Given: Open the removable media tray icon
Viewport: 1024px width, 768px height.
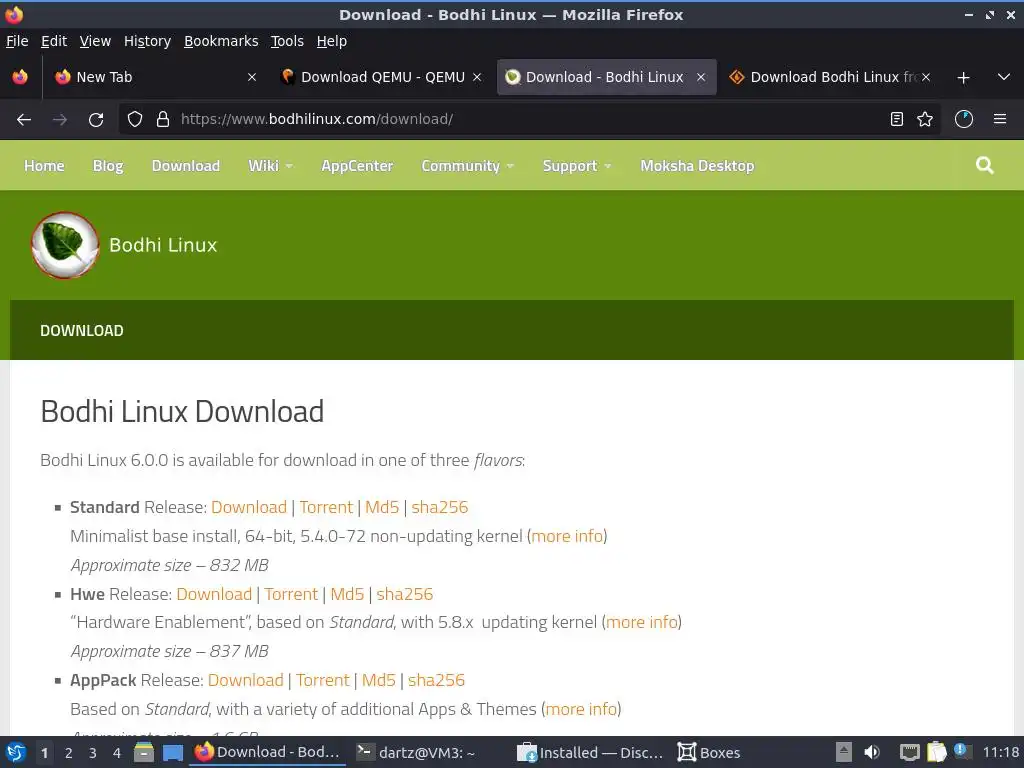Looking at the screenshot, I should tap(844, 752).
